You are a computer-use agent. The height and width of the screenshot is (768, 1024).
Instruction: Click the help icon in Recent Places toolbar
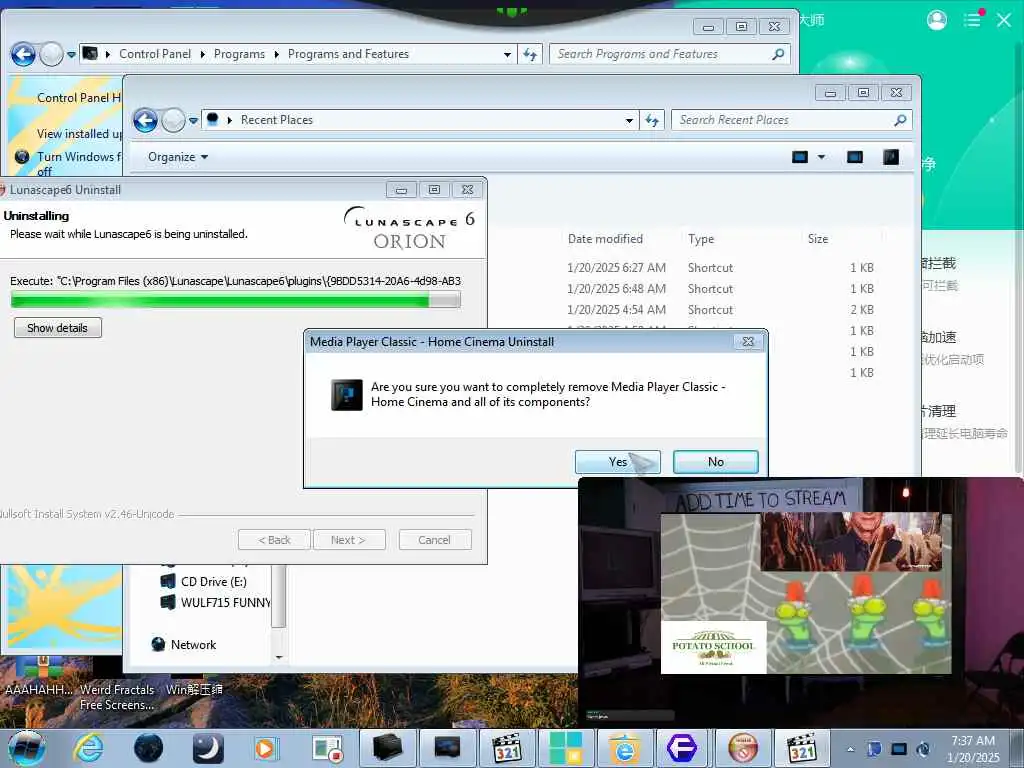coord(891,157)
